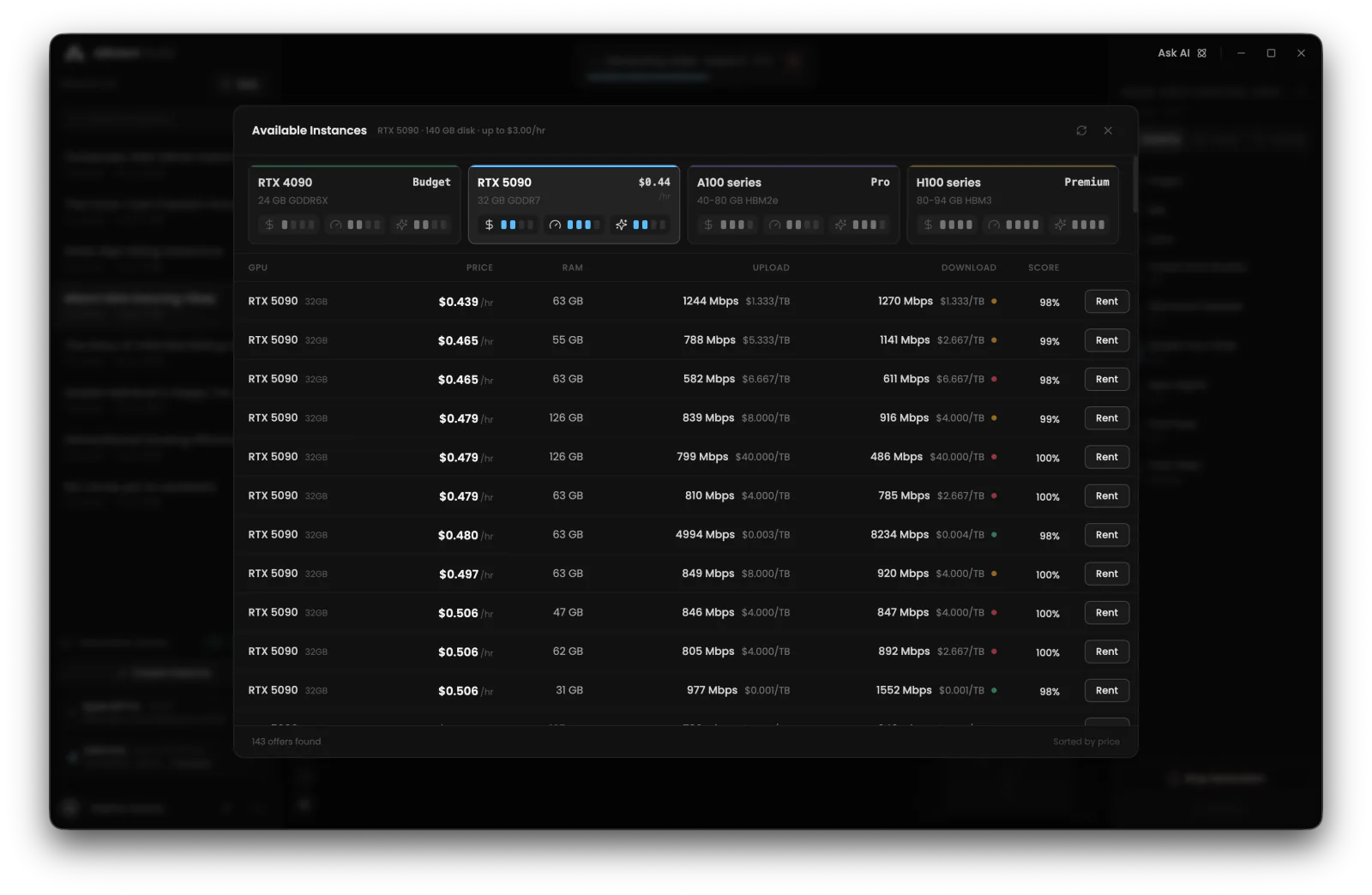Click the sparkle icon in RTX 5090 card
1372x895 pixels.
[621, 225]
